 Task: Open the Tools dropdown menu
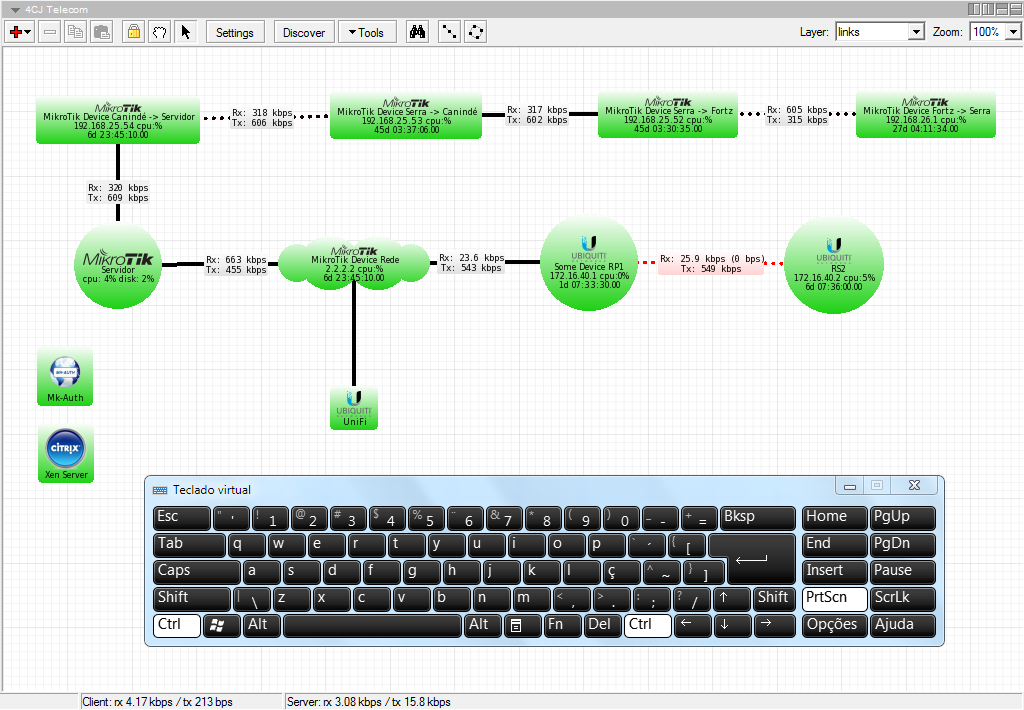coord(367,32)
